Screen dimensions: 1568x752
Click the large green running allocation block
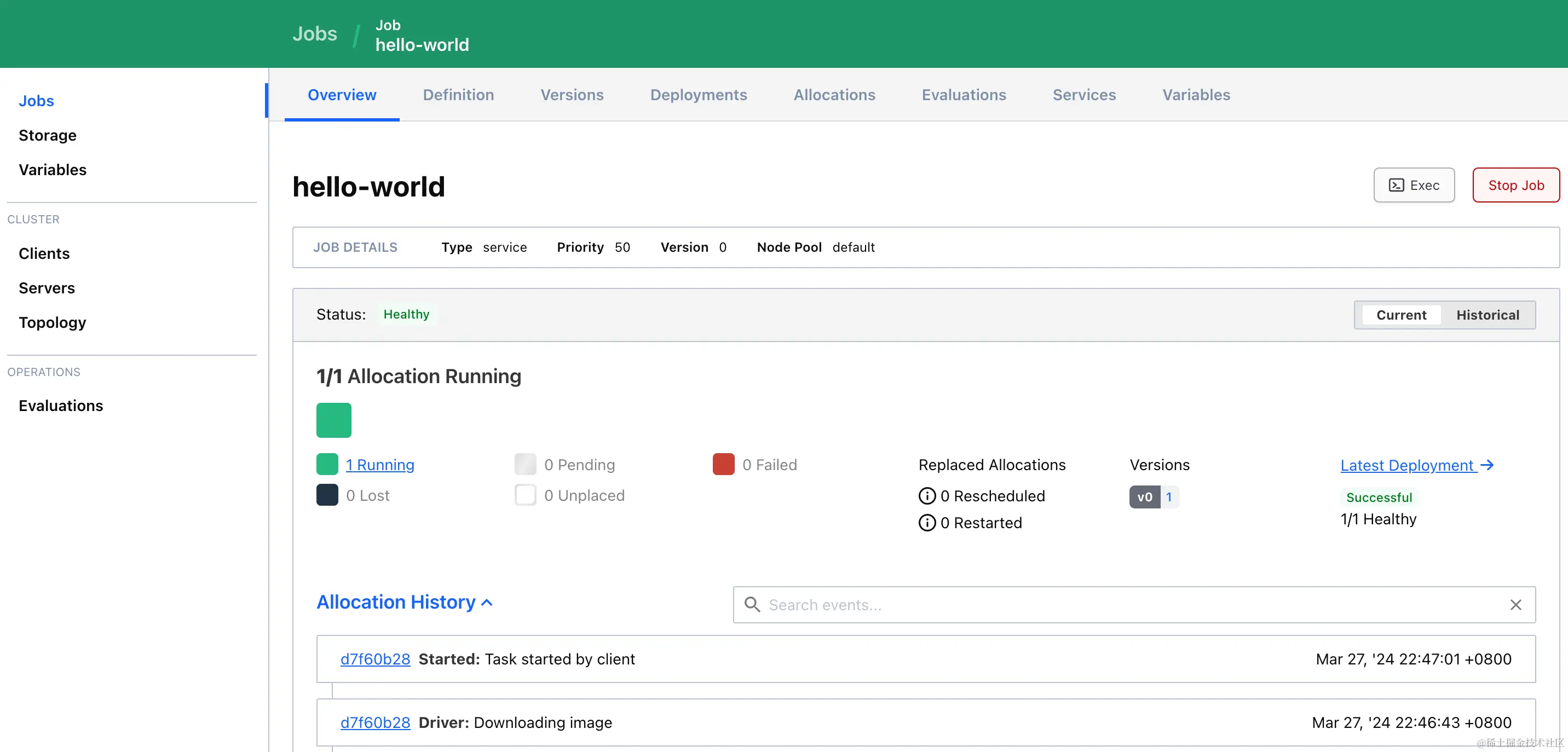tap(333, 420)
